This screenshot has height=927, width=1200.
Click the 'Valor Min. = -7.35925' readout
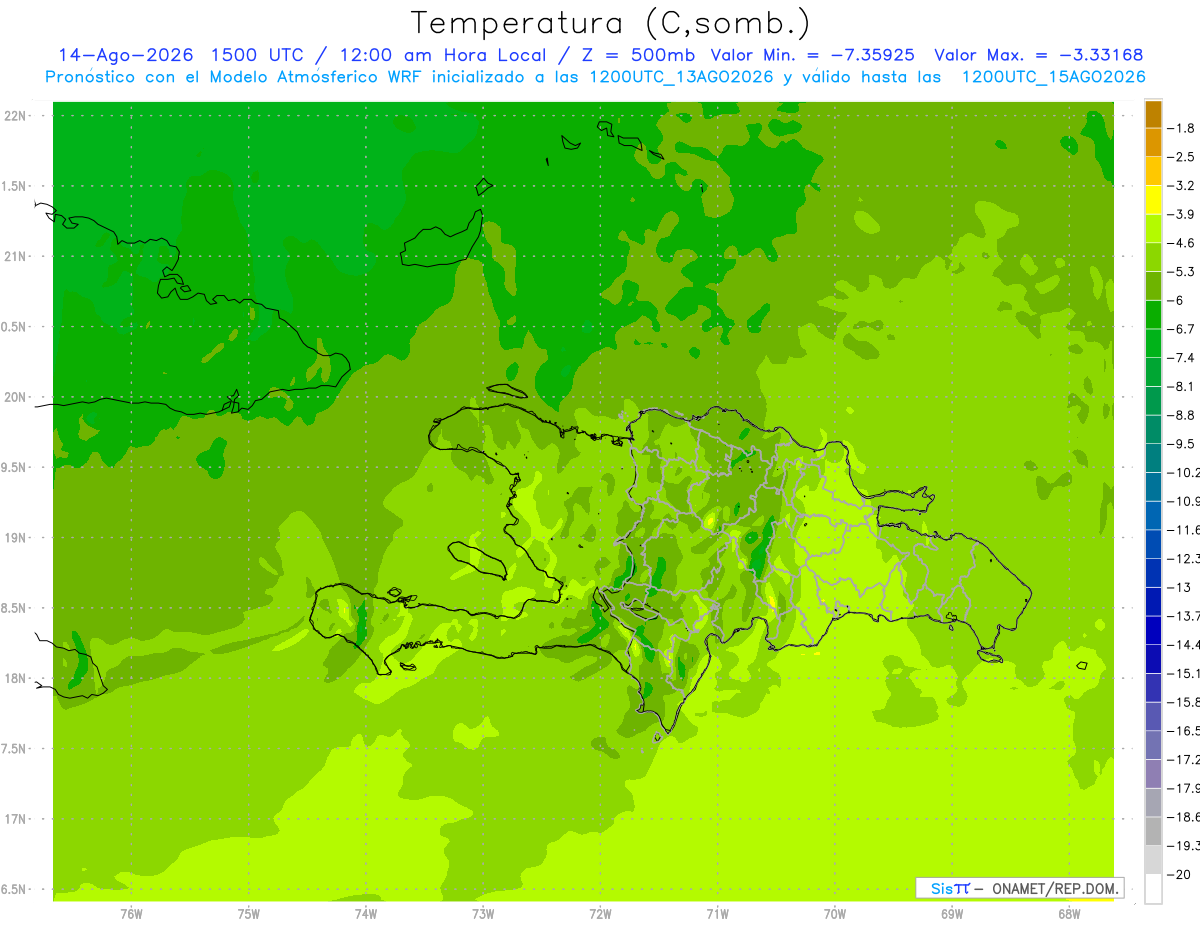(x=812, y=55)
